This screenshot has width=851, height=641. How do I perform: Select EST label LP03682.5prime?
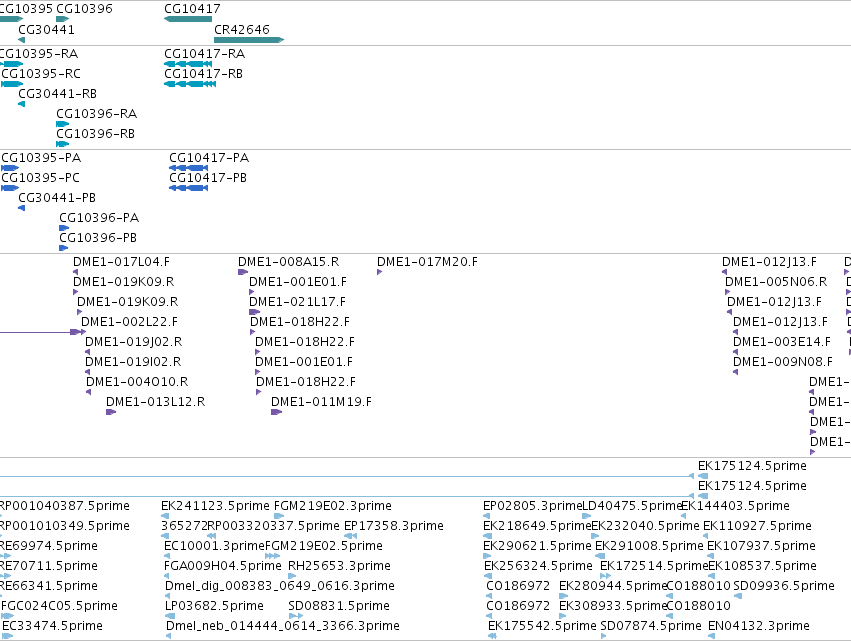click(214, 606)
